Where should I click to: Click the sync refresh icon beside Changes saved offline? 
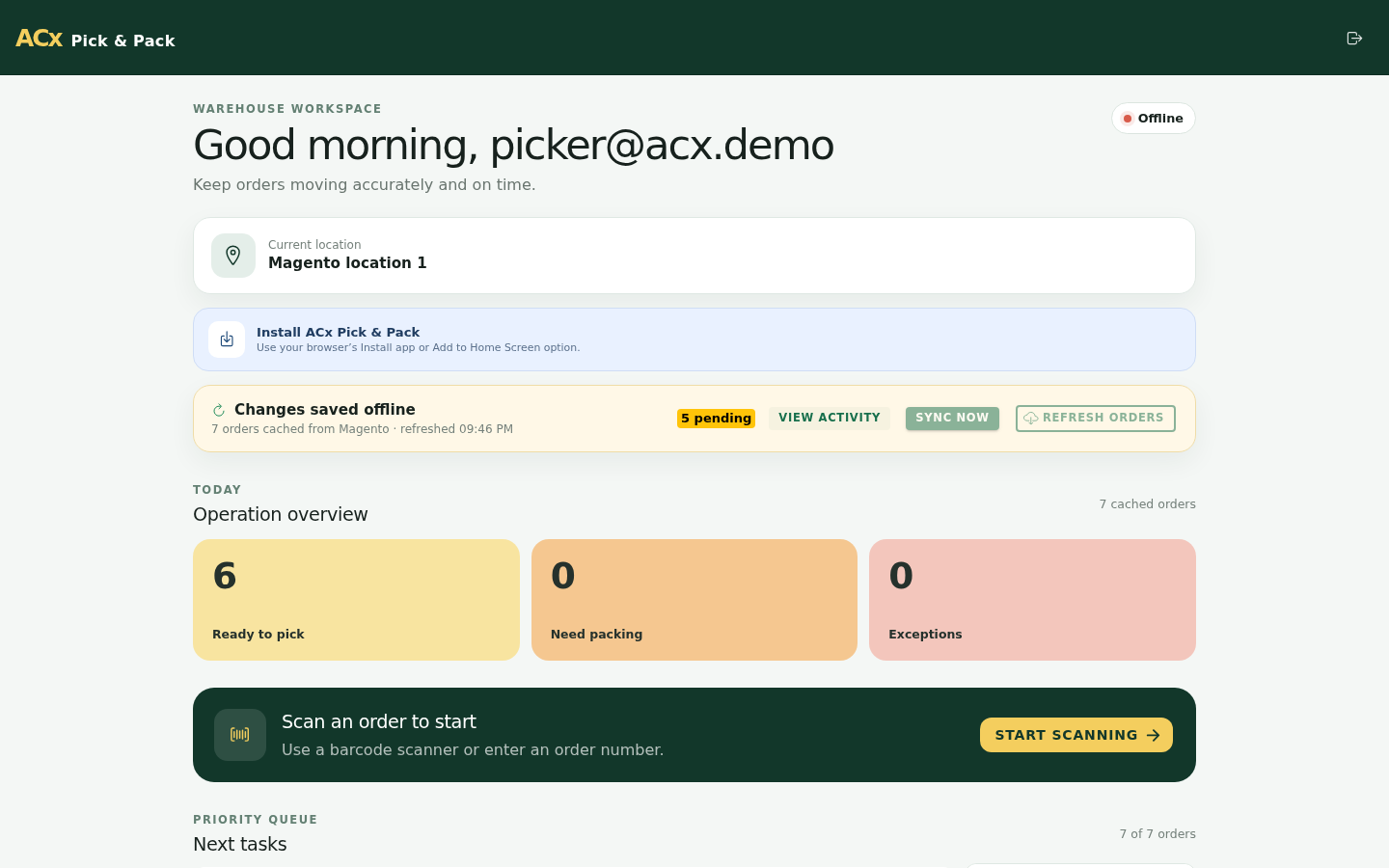point(219,410)
